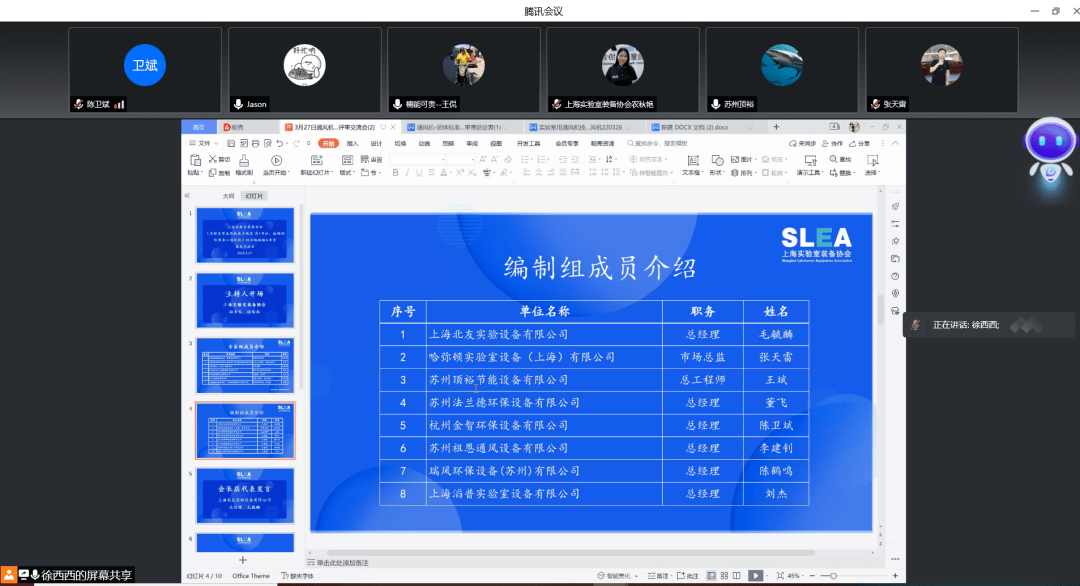Switch to Normal view in status bar

(712, 576)
